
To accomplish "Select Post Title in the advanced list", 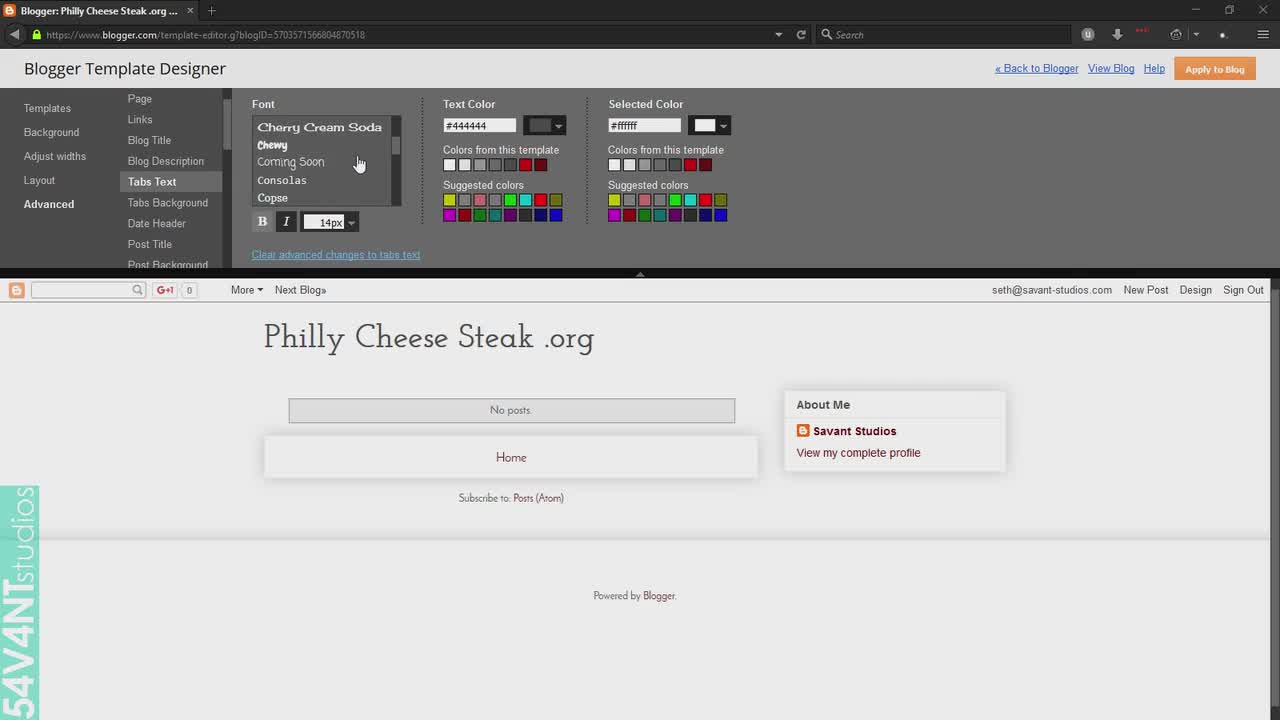I will (150, 244).
